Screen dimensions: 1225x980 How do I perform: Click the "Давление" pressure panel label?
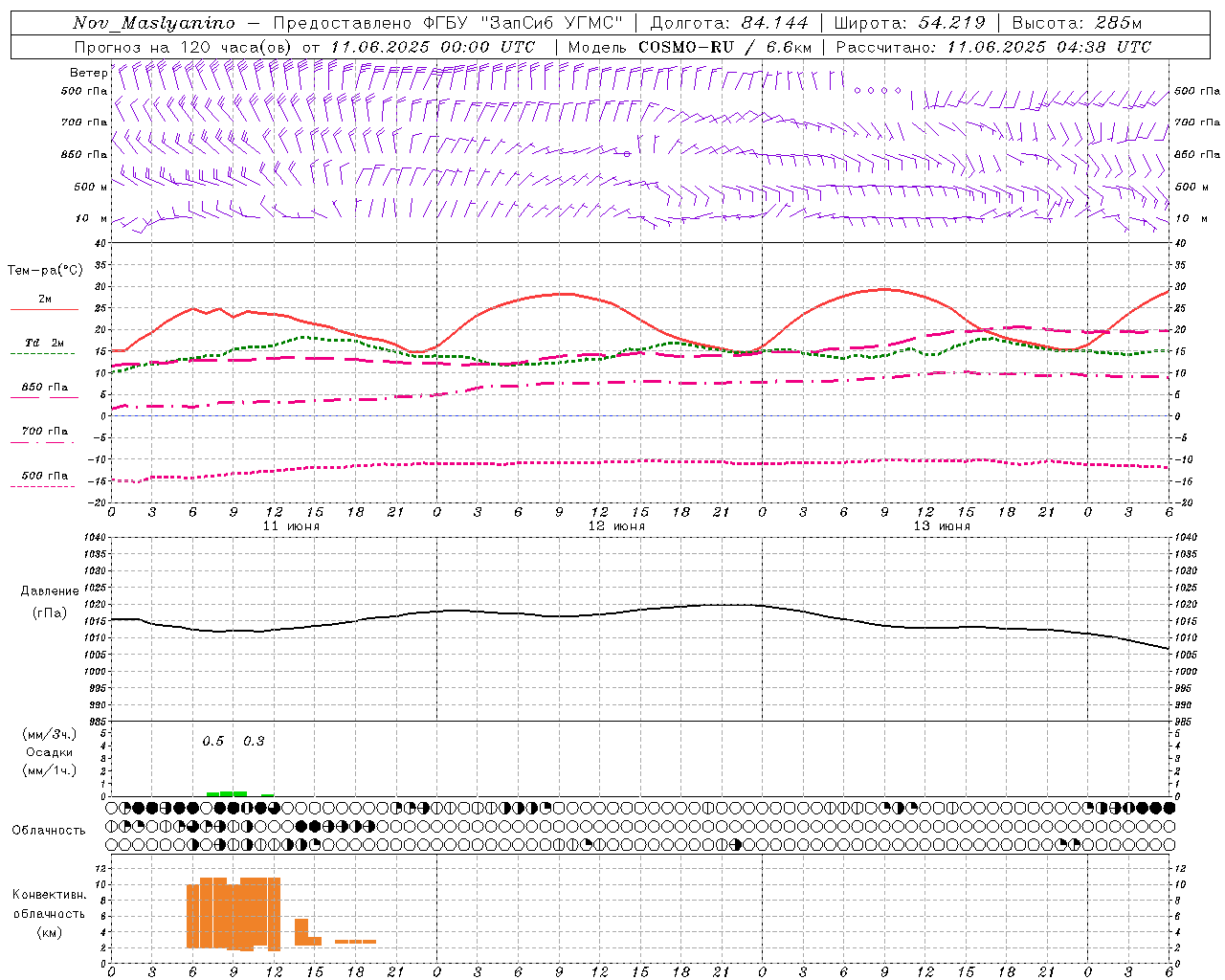pos(50,591)
